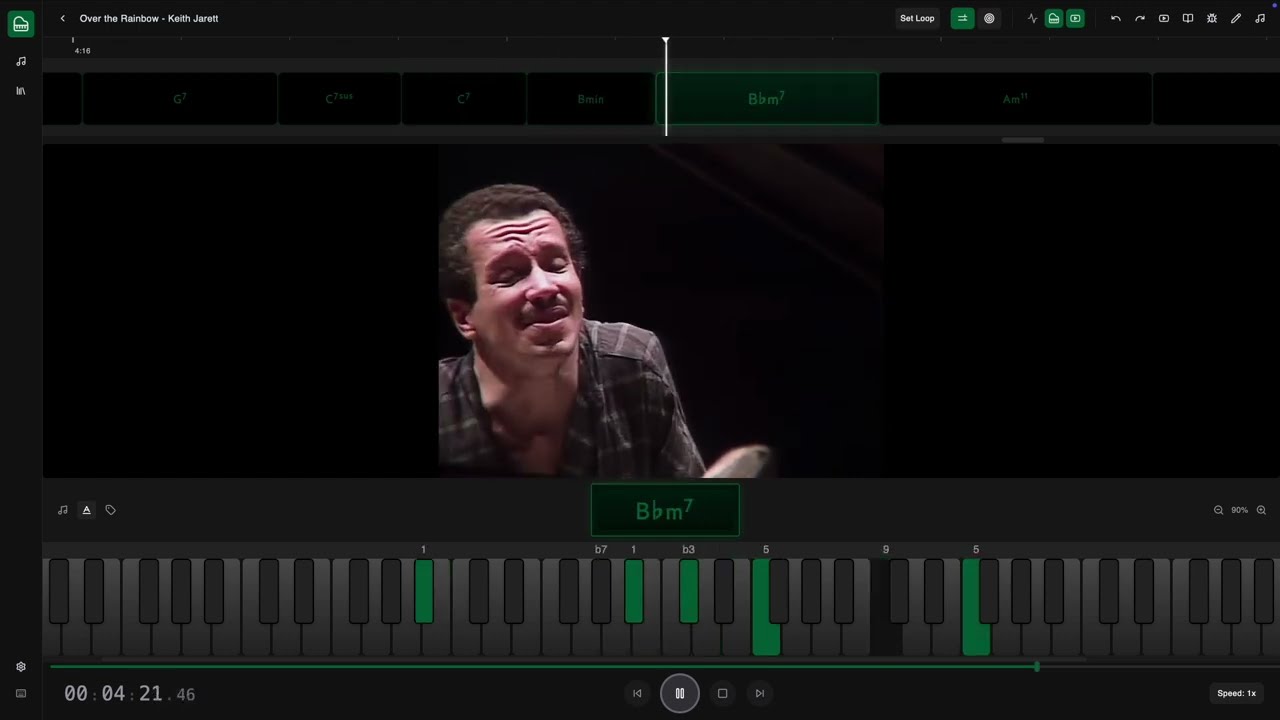Toggle the green sliders settings button
The height and width of the screenshot is (720, 1280).
pyautogui.click(x=963, y=18)
